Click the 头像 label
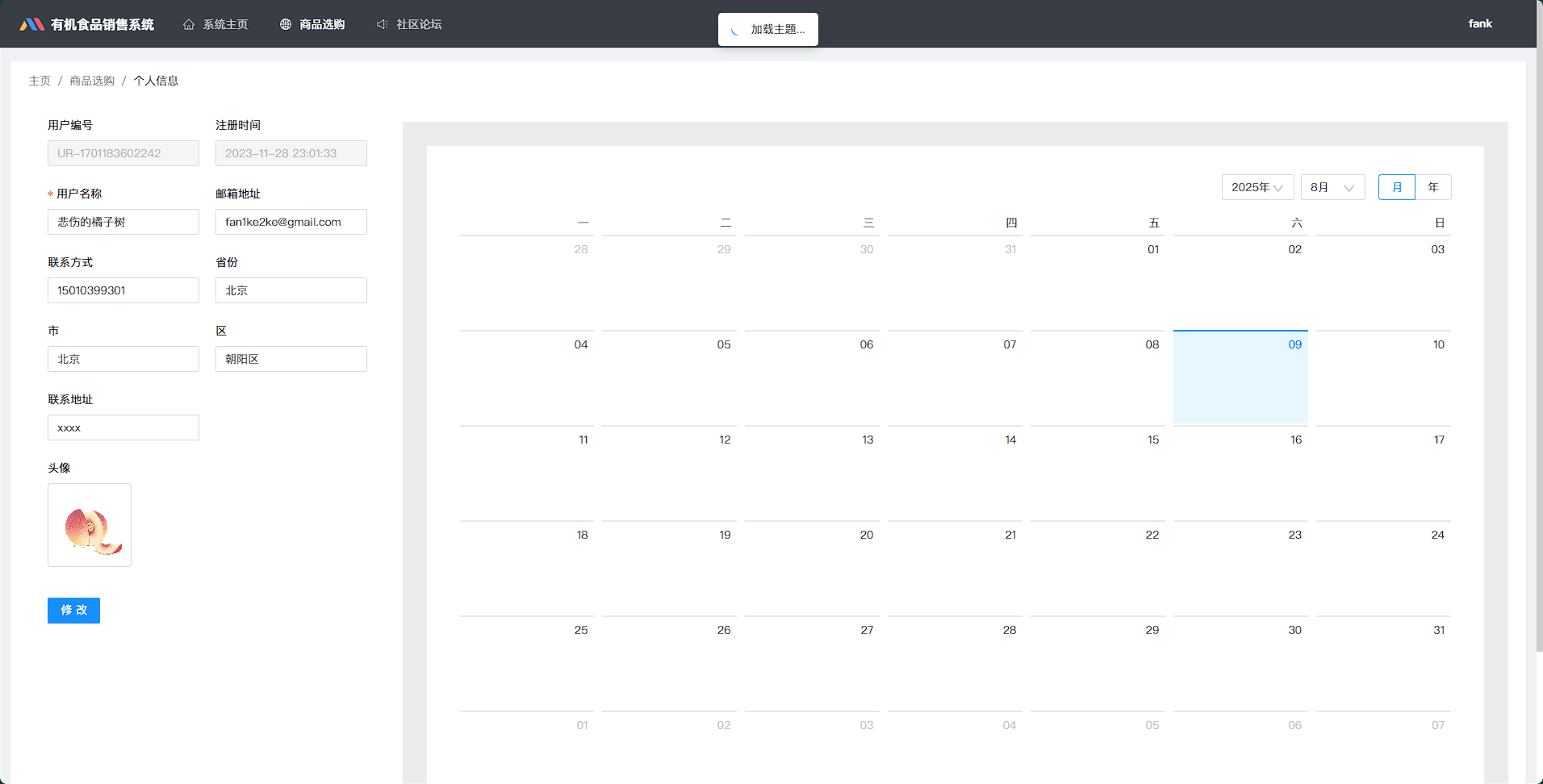The width and height of the screenshot is (1543, 784). click(59, 468)
